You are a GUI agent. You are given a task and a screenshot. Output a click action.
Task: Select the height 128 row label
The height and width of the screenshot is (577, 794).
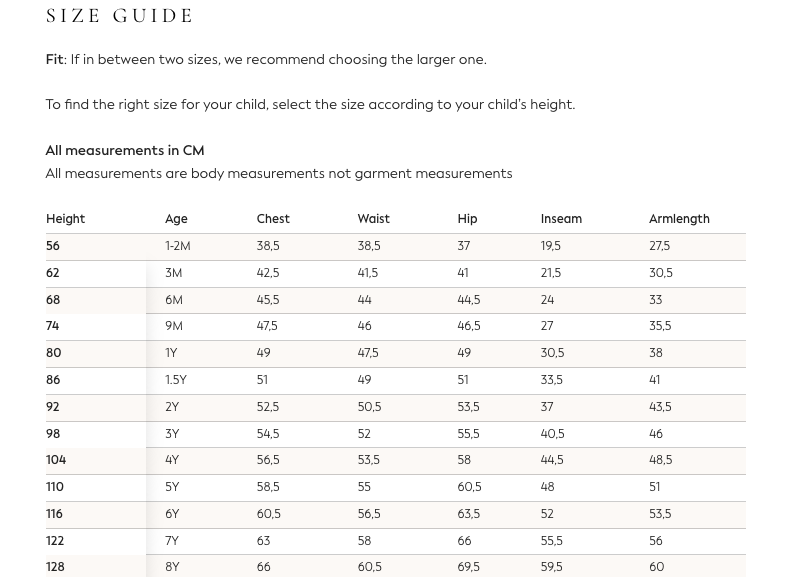55,567
